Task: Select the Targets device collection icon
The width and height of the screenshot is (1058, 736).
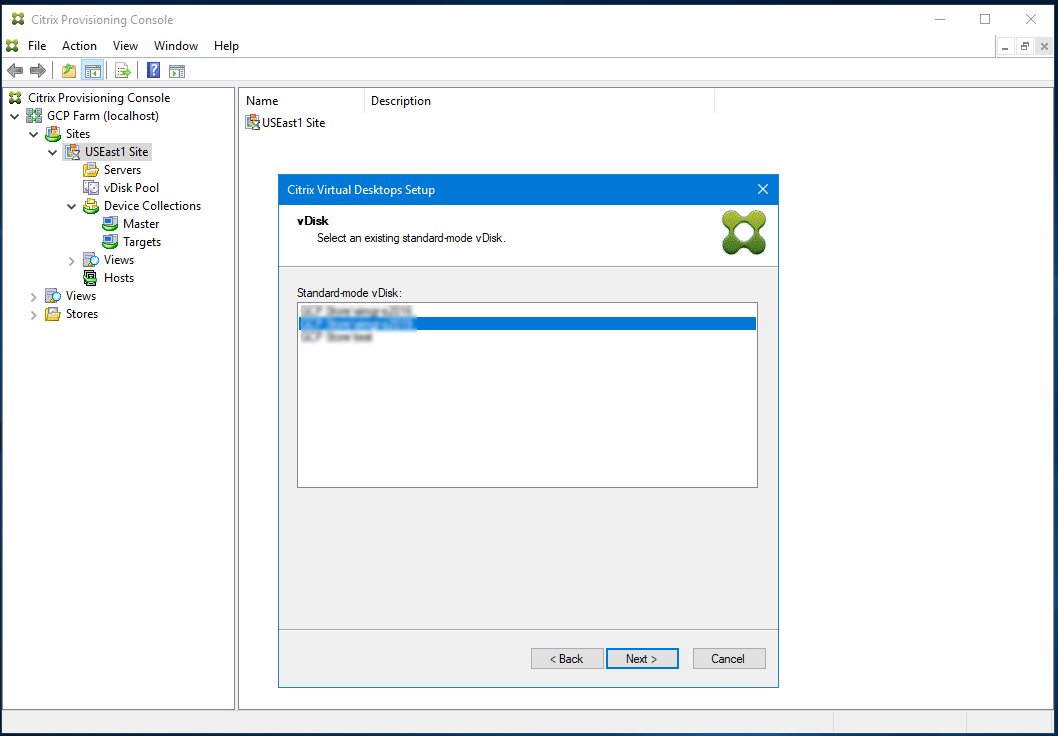Action: [108, 241]
